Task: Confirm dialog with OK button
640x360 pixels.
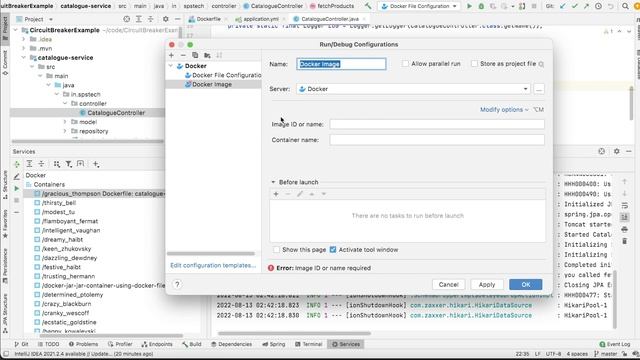Action: (526, 284)
